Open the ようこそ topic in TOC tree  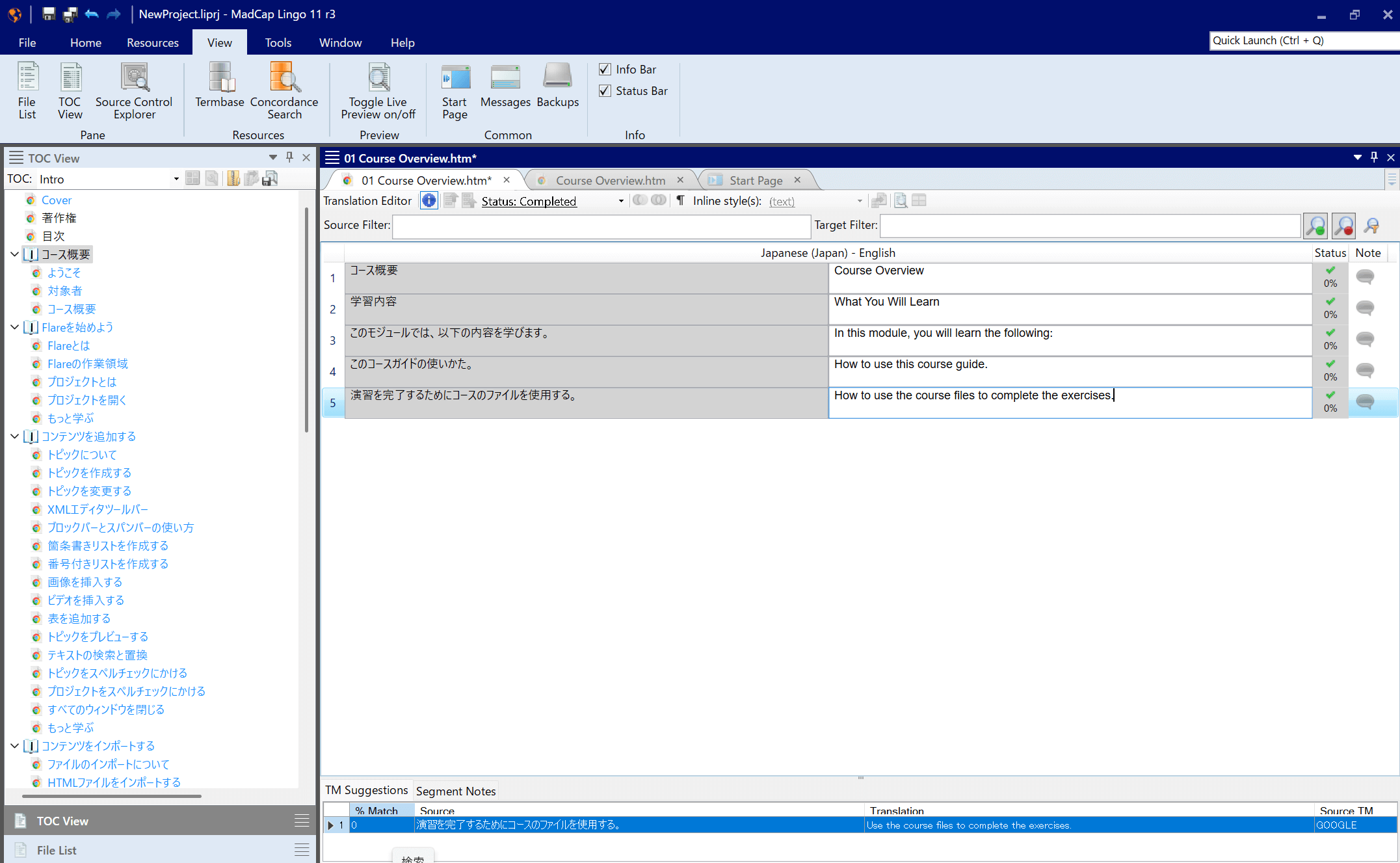coord(64,272)
